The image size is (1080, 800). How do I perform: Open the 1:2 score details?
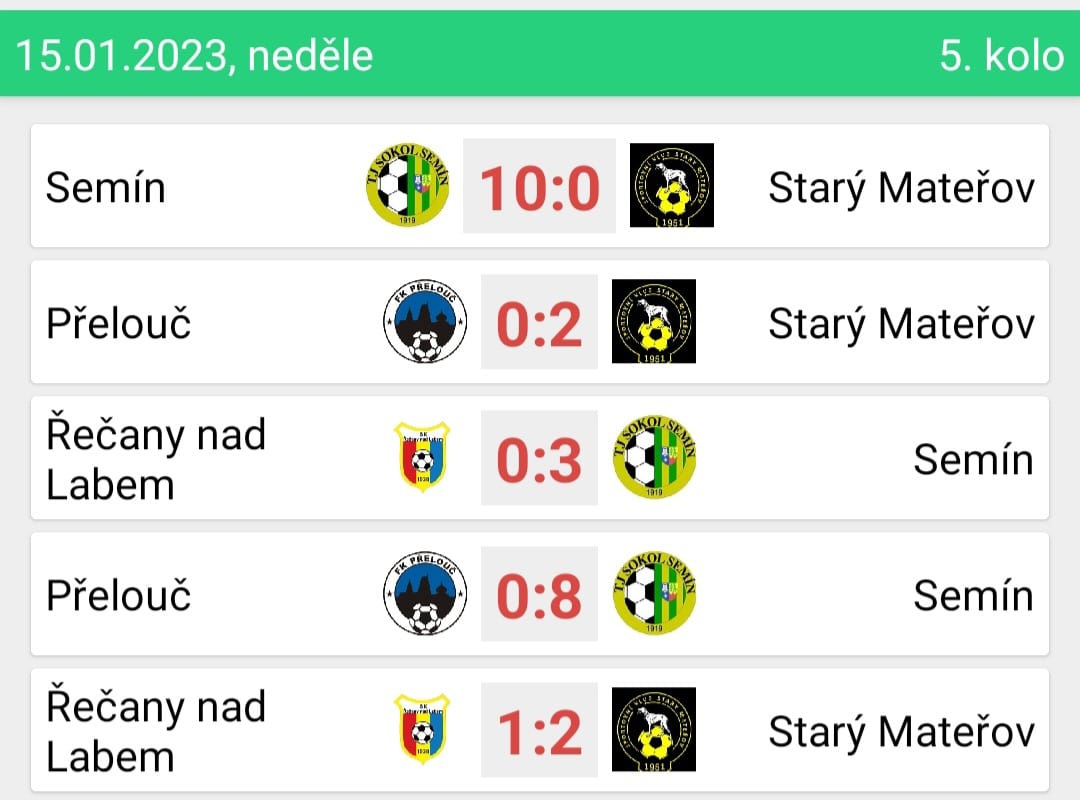click(539, 730)
